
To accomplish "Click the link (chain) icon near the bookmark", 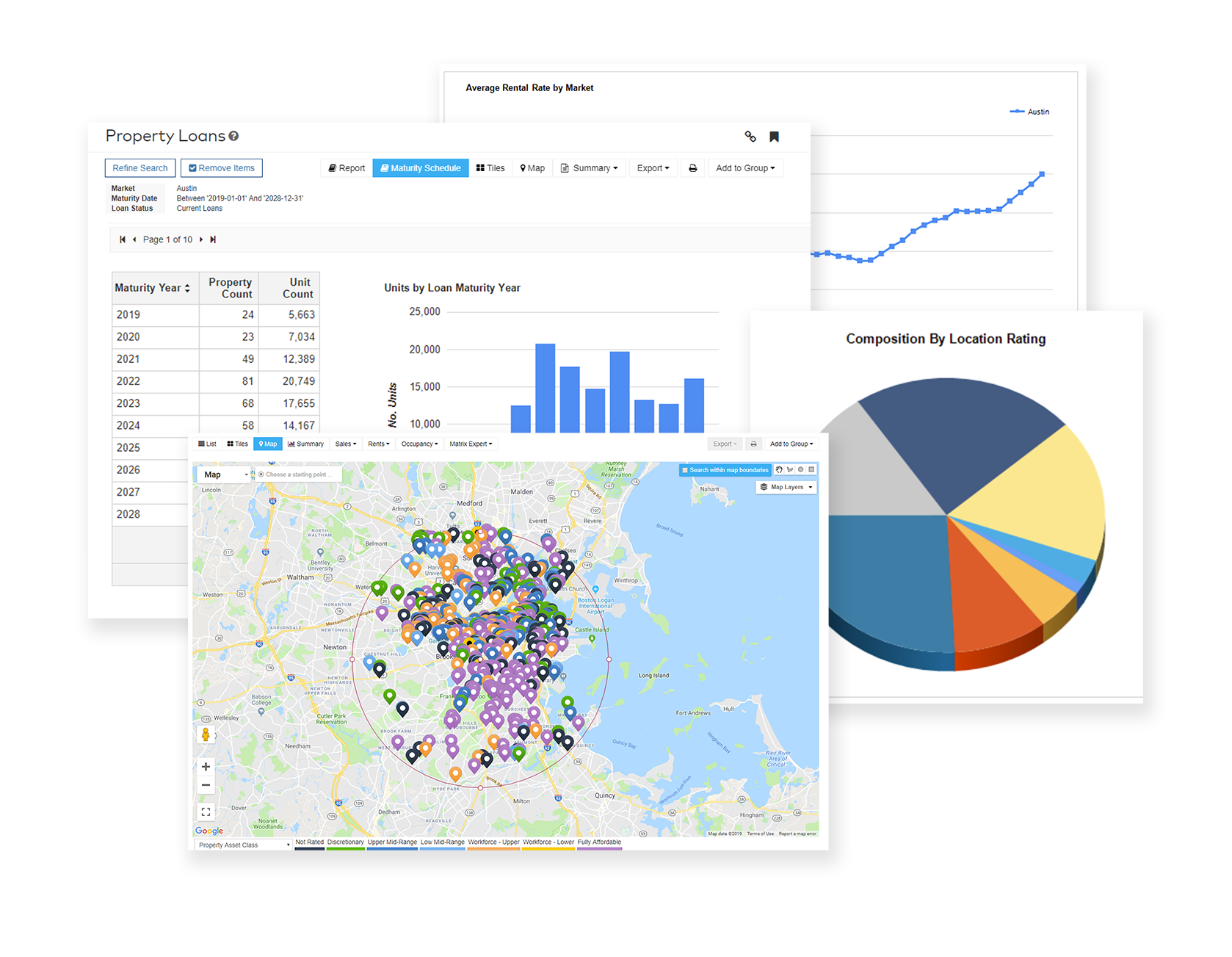I will [750, 136].
